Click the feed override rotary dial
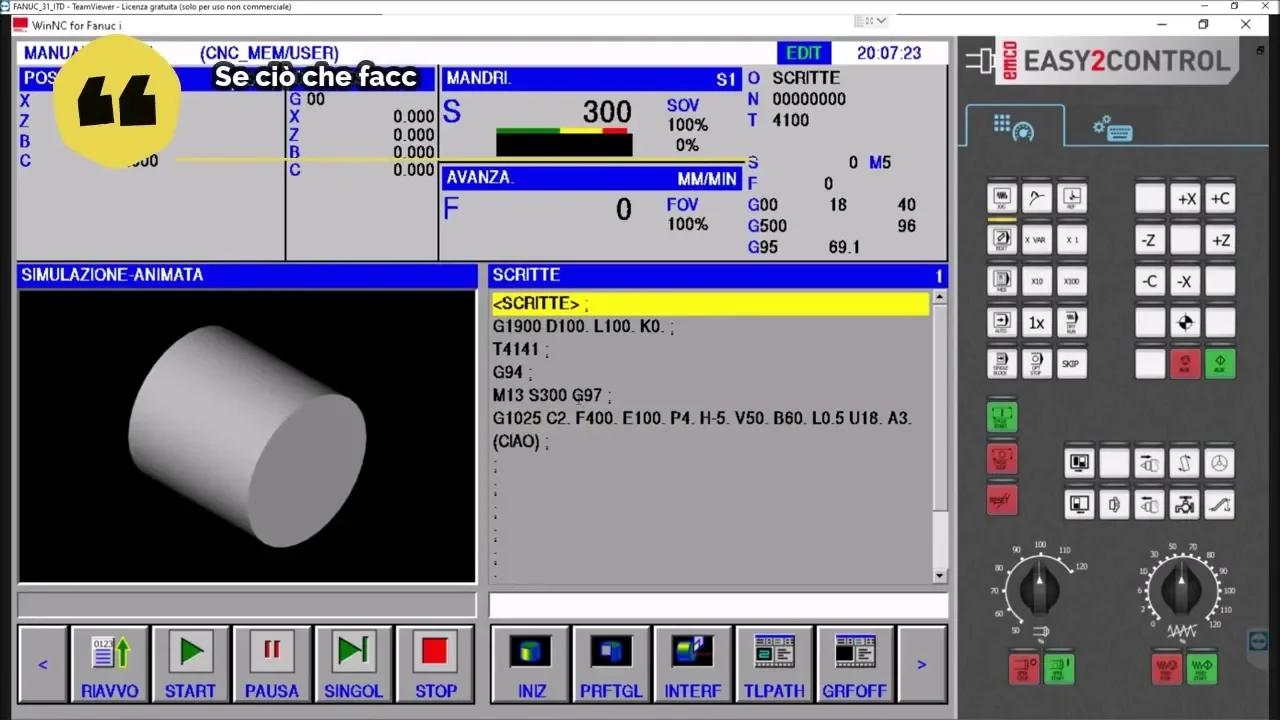Image resolution: width=1280 pixels, height=720 pixels. pos(1183,589)
